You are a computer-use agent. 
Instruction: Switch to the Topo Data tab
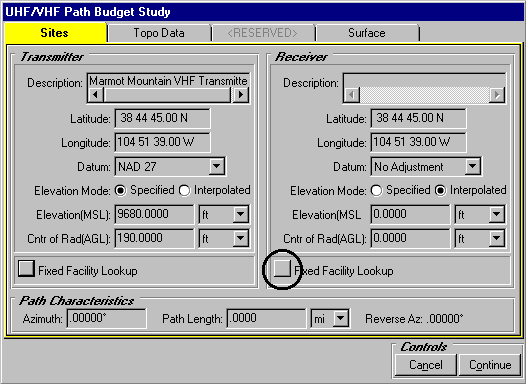coord(159,33)
